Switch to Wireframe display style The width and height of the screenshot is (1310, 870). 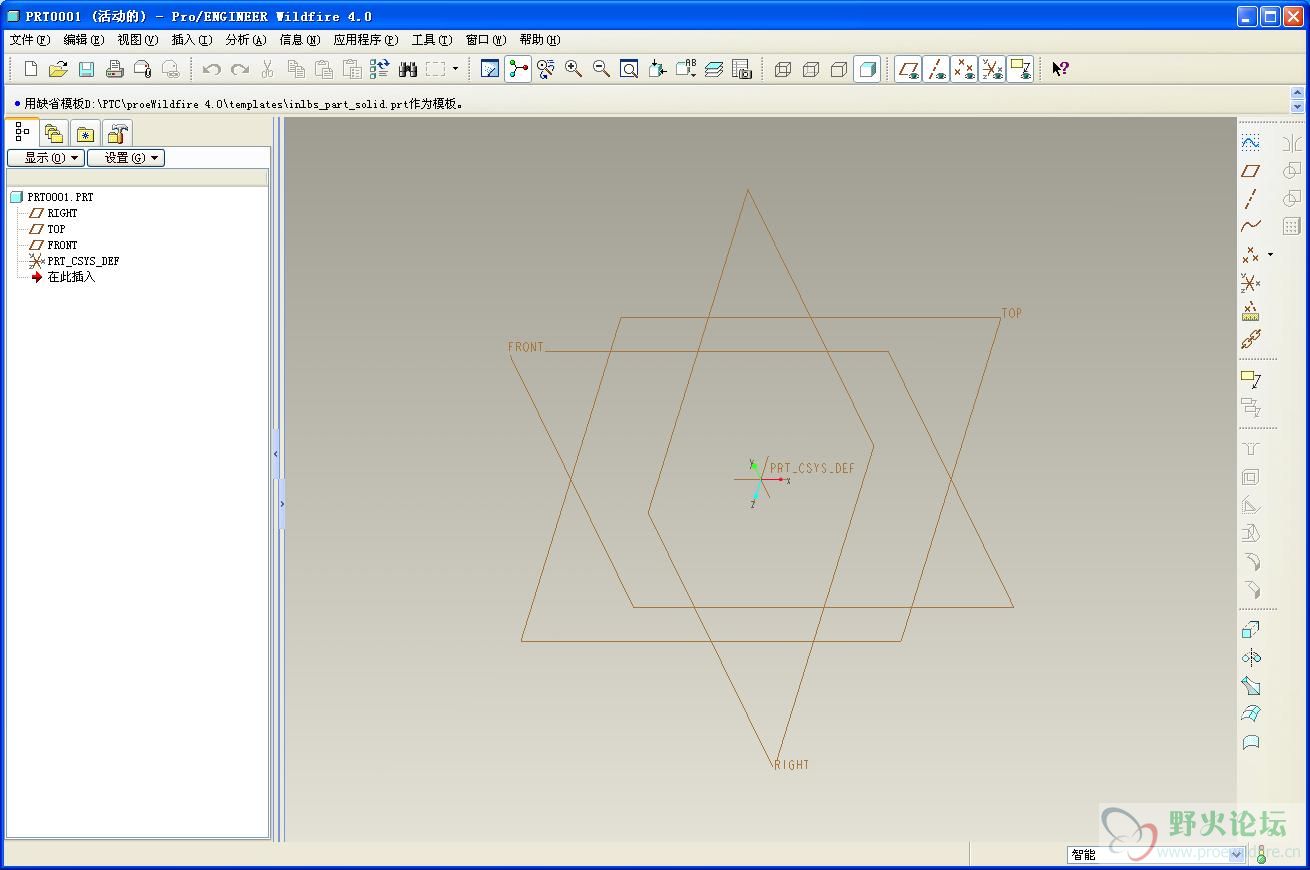(x=783, y=69)
